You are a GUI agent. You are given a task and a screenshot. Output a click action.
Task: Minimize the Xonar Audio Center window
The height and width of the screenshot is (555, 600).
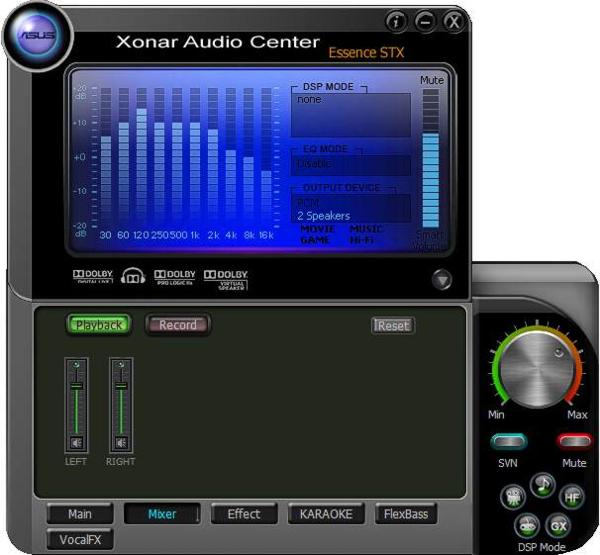pos(425,21)
